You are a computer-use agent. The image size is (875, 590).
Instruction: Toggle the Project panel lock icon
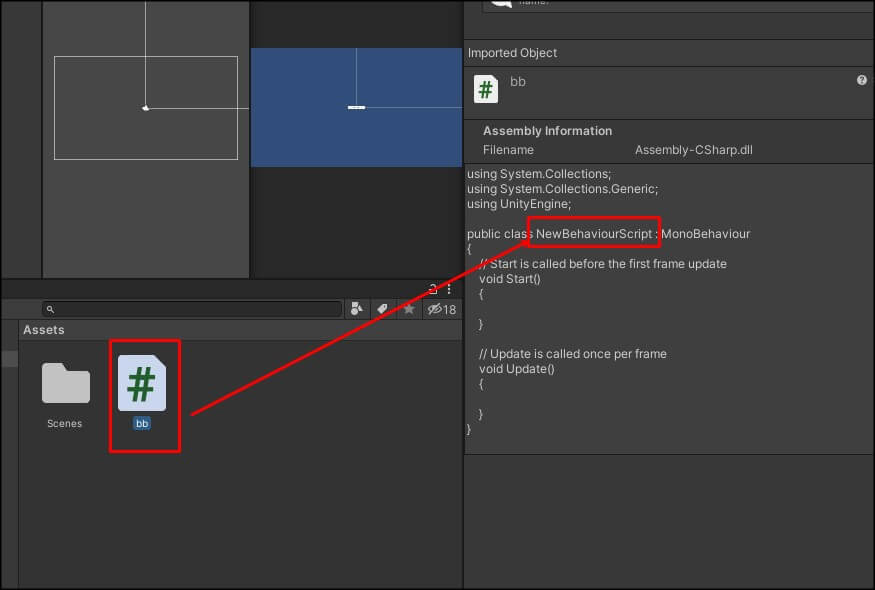click(x=433, y=289)
